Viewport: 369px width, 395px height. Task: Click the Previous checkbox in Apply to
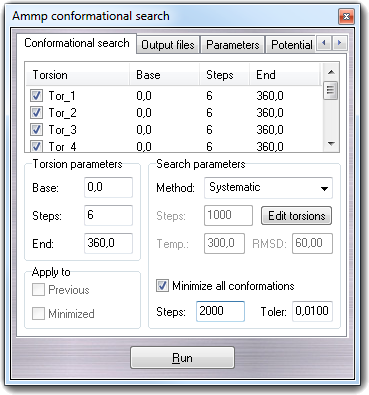coord(38,290)
